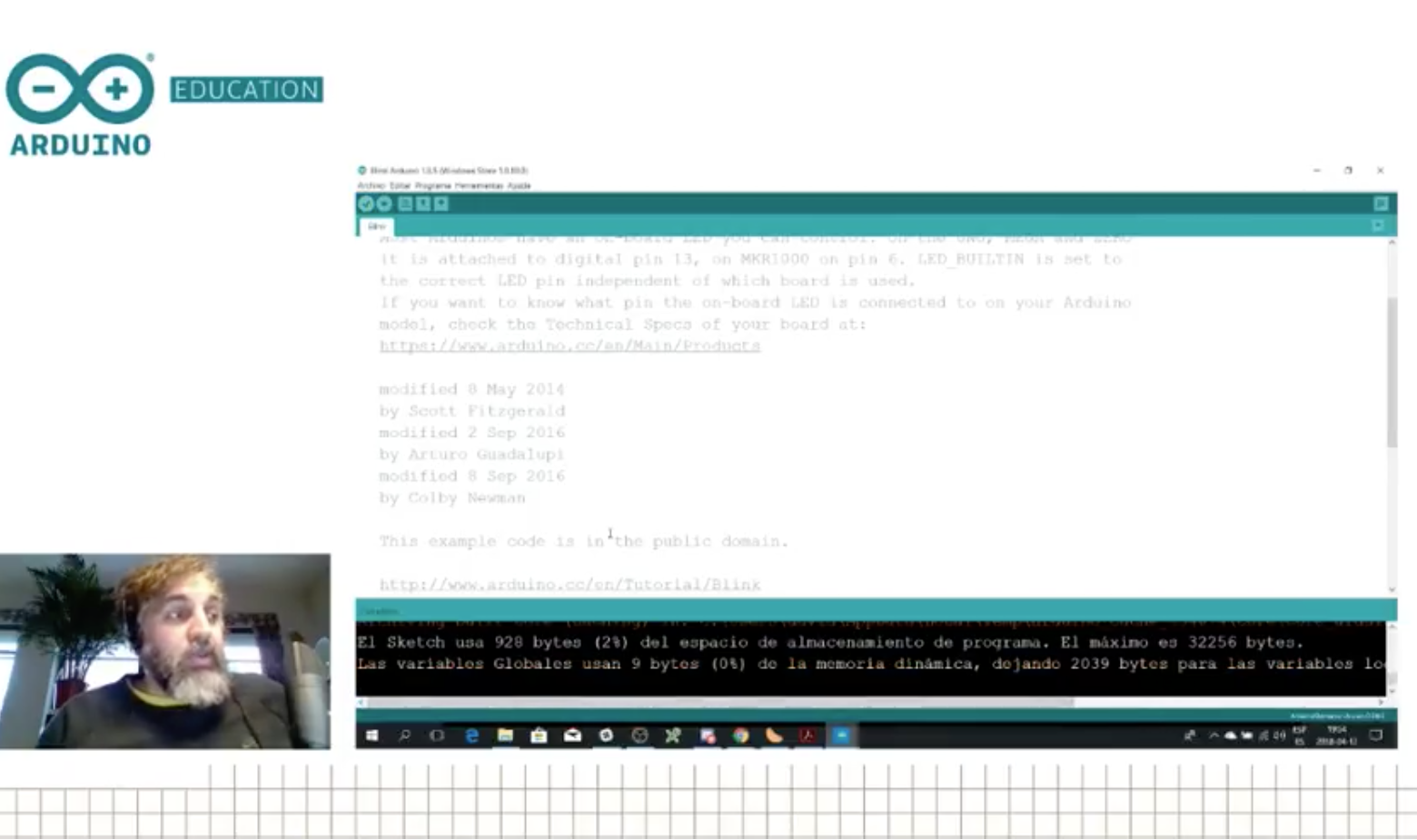Viewport: 1417px width, 840px height.
Task: Open File Explorer from the taskbar
Action: pos(505,736)
